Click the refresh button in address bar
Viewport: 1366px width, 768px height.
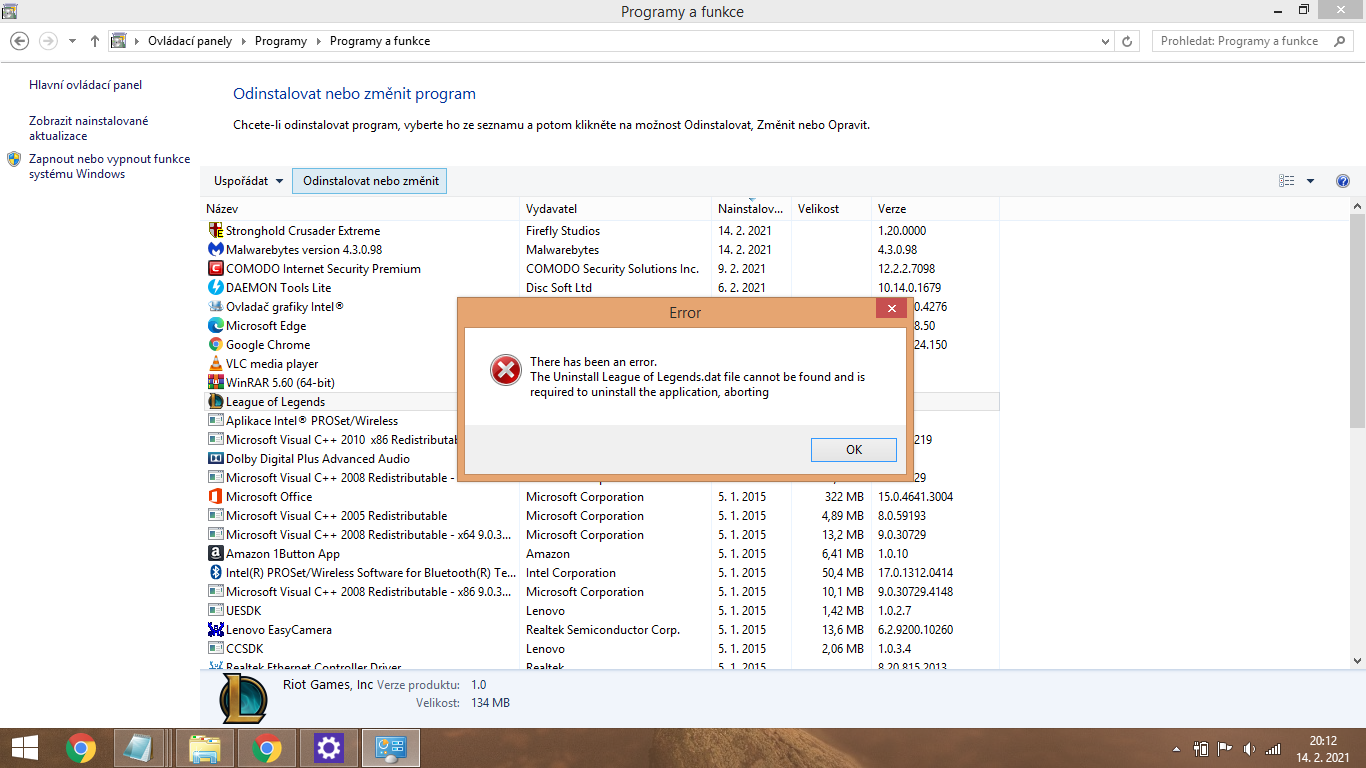(1128, 41)
